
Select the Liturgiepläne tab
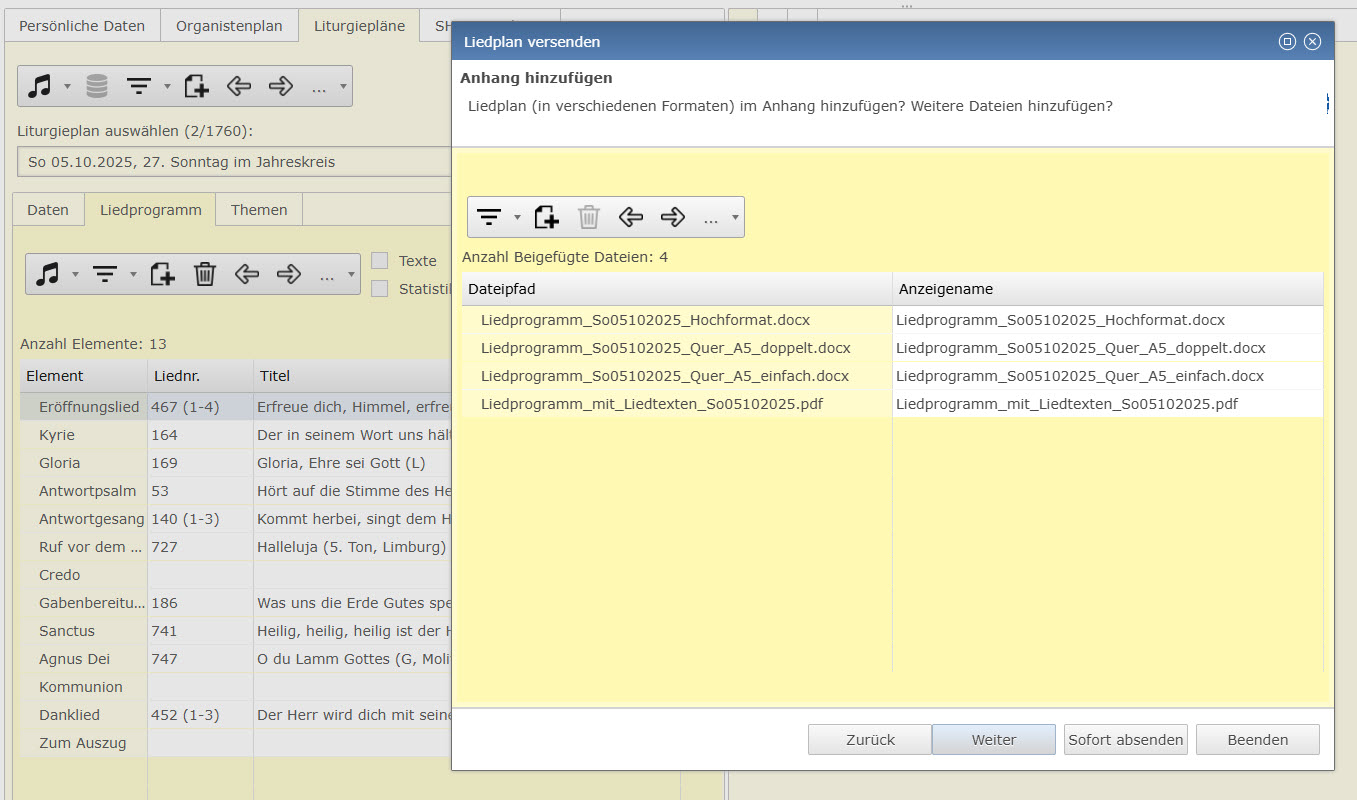tap(359, 26)
